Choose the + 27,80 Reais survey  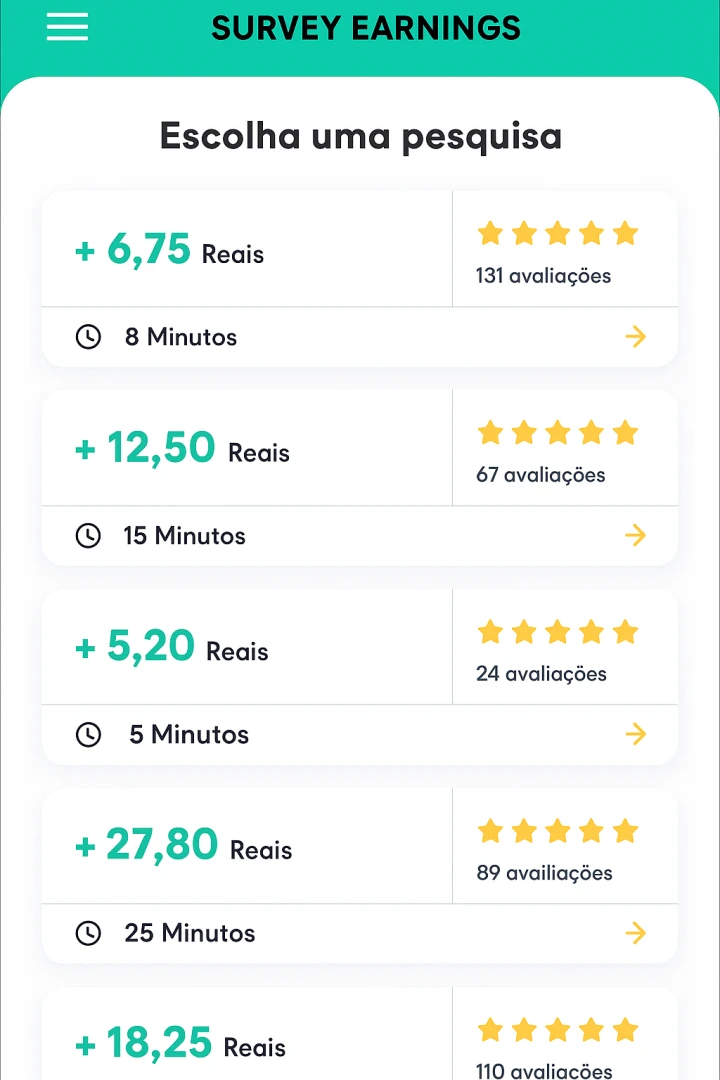(184, 847)
